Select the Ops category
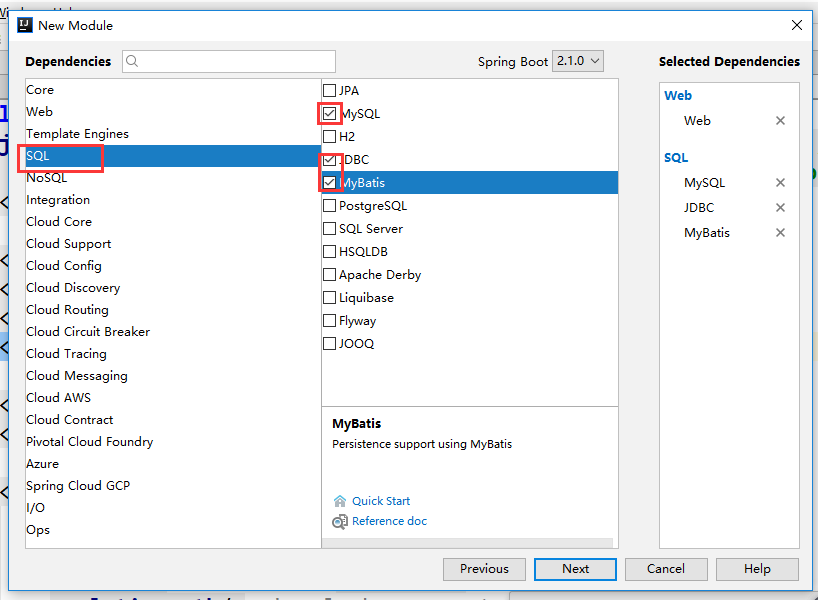 (x=173, y=530)
